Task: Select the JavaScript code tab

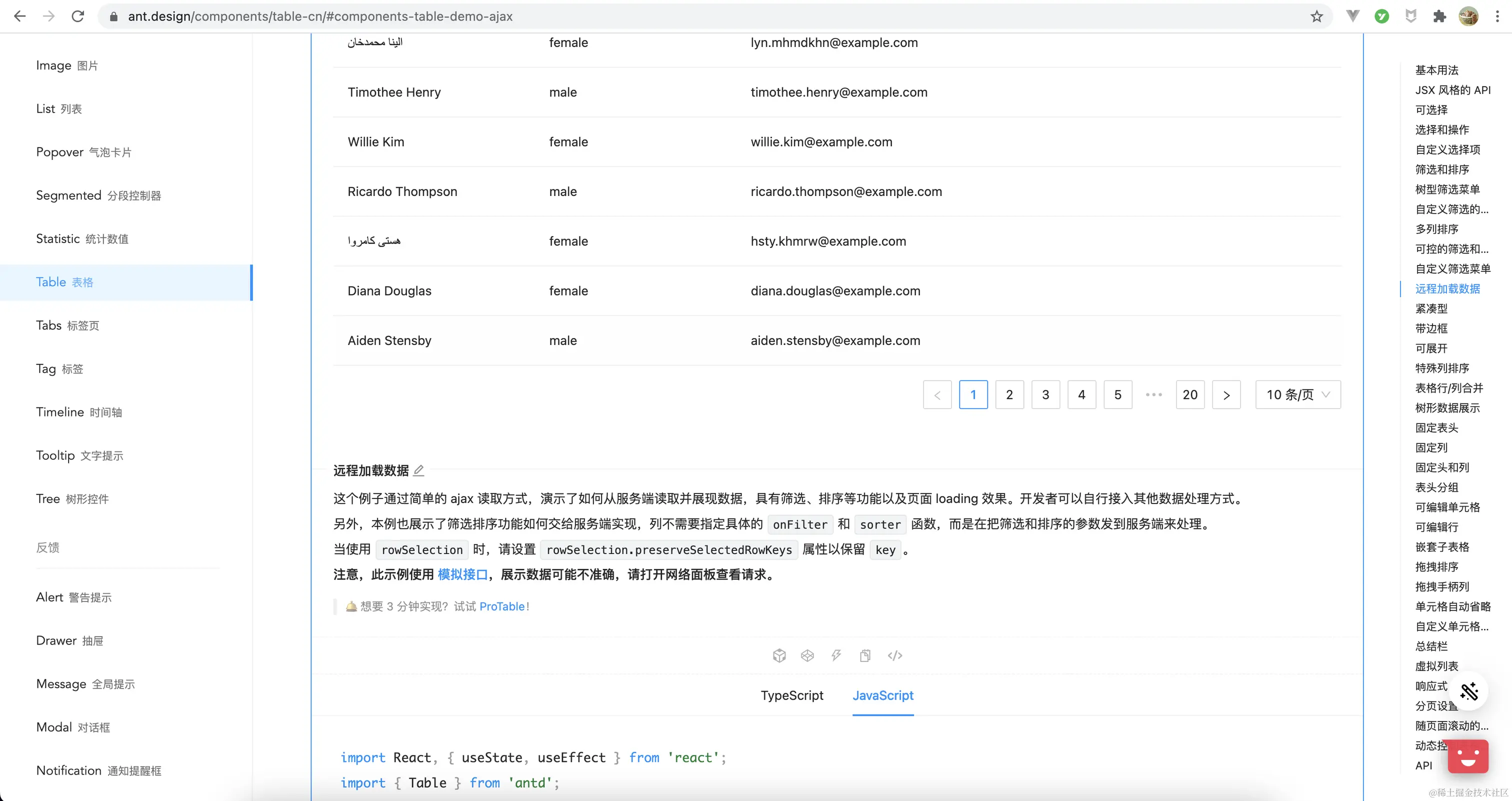Action: tap(883, 695)
